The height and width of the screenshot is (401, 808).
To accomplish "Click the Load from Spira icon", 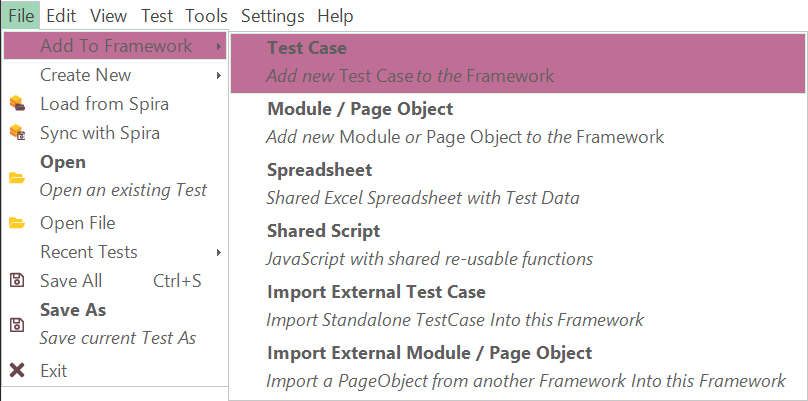I will [17, 104].
